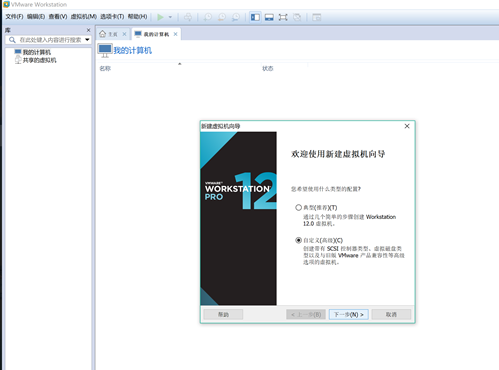Screen dimensions: 499x370
Task: Open the 帮助(H) menu
Action: pyautogui.click(x=137, y=16)
